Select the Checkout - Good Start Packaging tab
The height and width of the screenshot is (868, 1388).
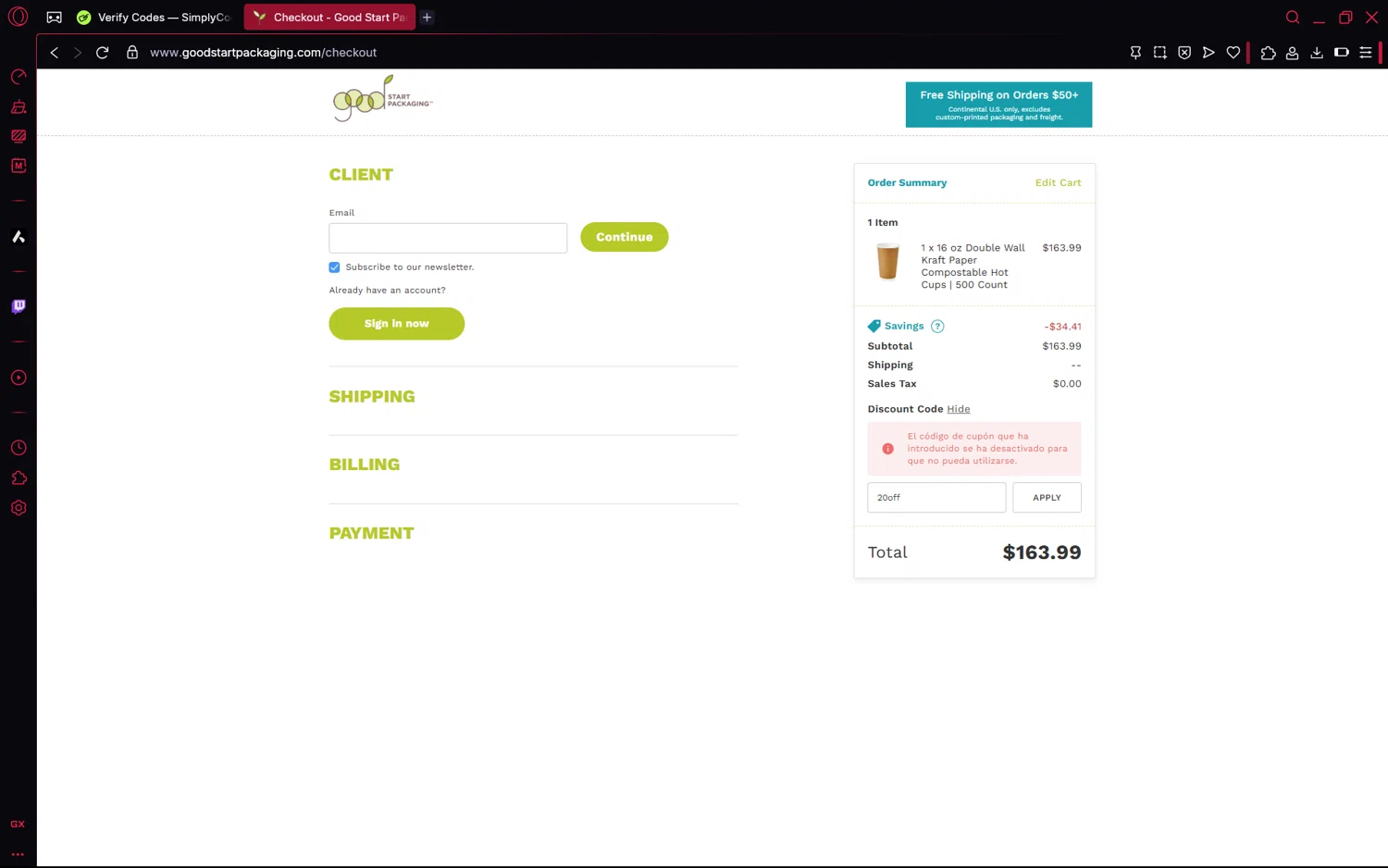(329, 17)
